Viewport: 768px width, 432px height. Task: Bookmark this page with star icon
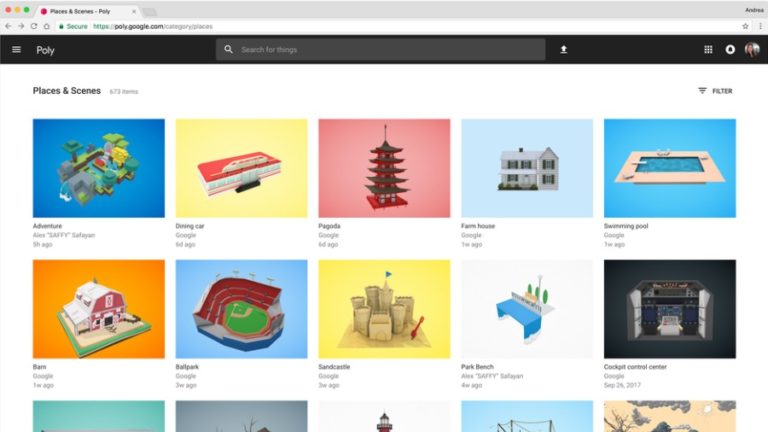745,26
